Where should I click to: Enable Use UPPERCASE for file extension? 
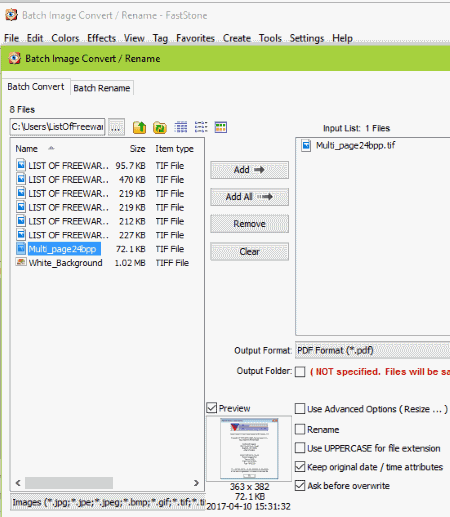pos(300,448)
